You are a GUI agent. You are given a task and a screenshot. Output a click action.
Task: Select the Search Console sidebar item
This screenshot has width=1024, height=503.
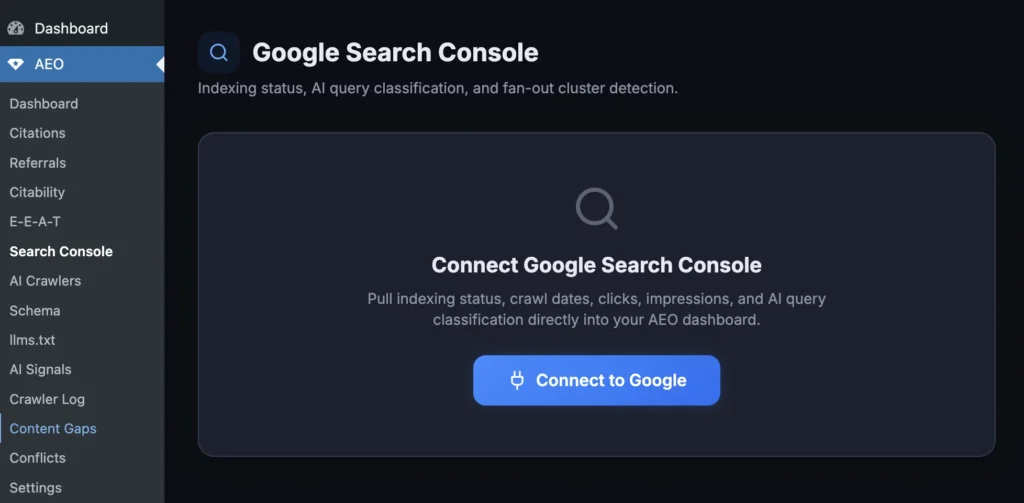coord(61,252)
